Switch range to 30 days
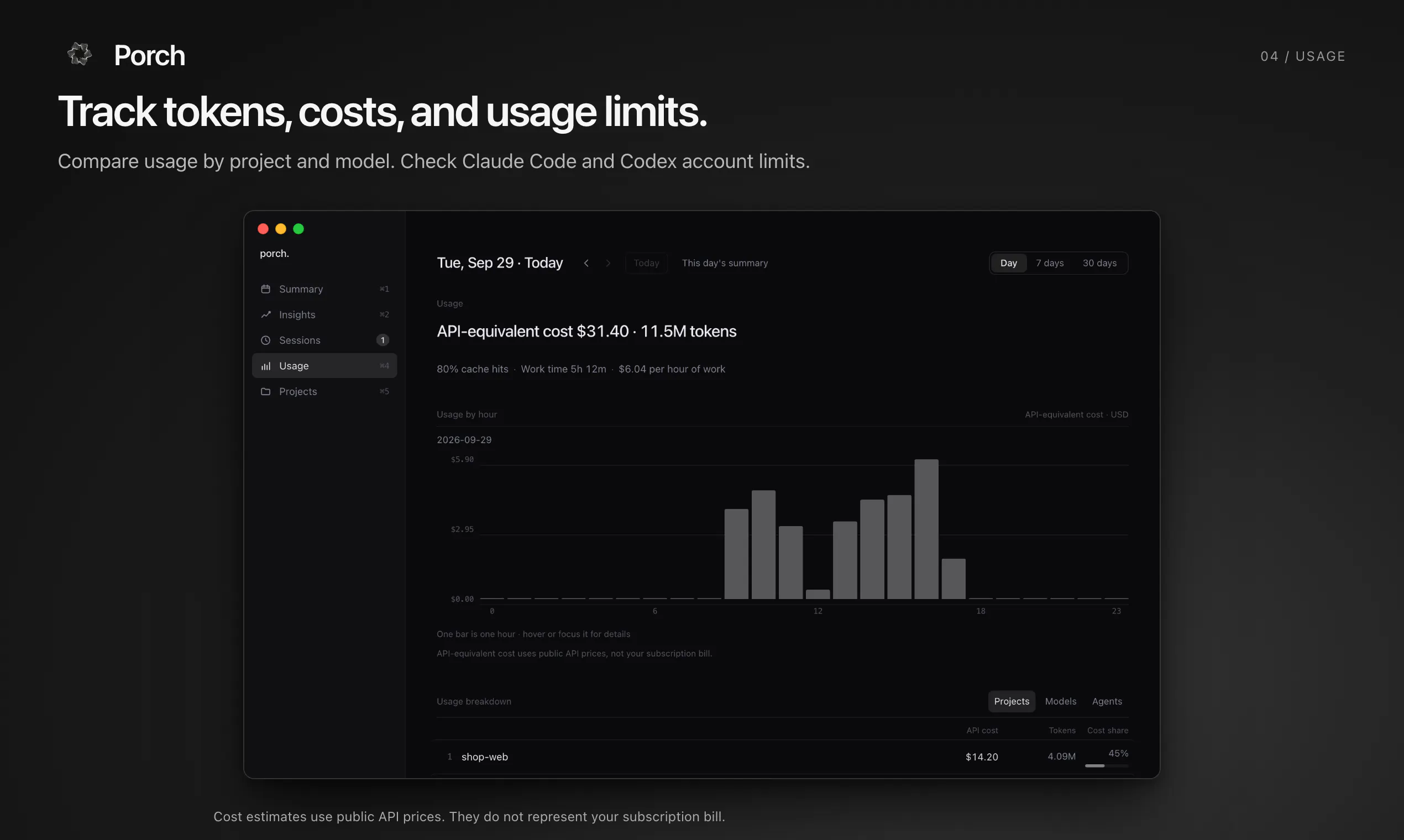Image resolution: width=1404 pixels, height=840 pixels. [x=1099, y=263]
